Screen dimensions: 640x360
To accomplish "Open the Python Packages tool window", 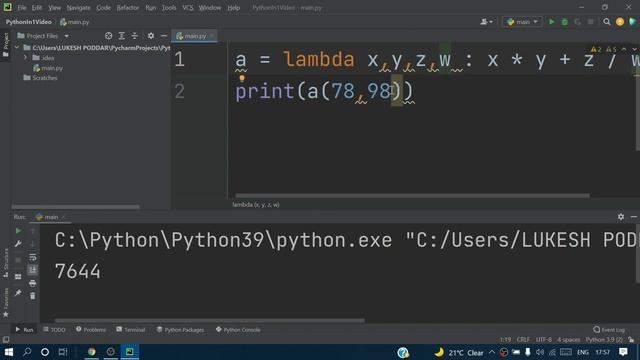I will pos(180,329).
